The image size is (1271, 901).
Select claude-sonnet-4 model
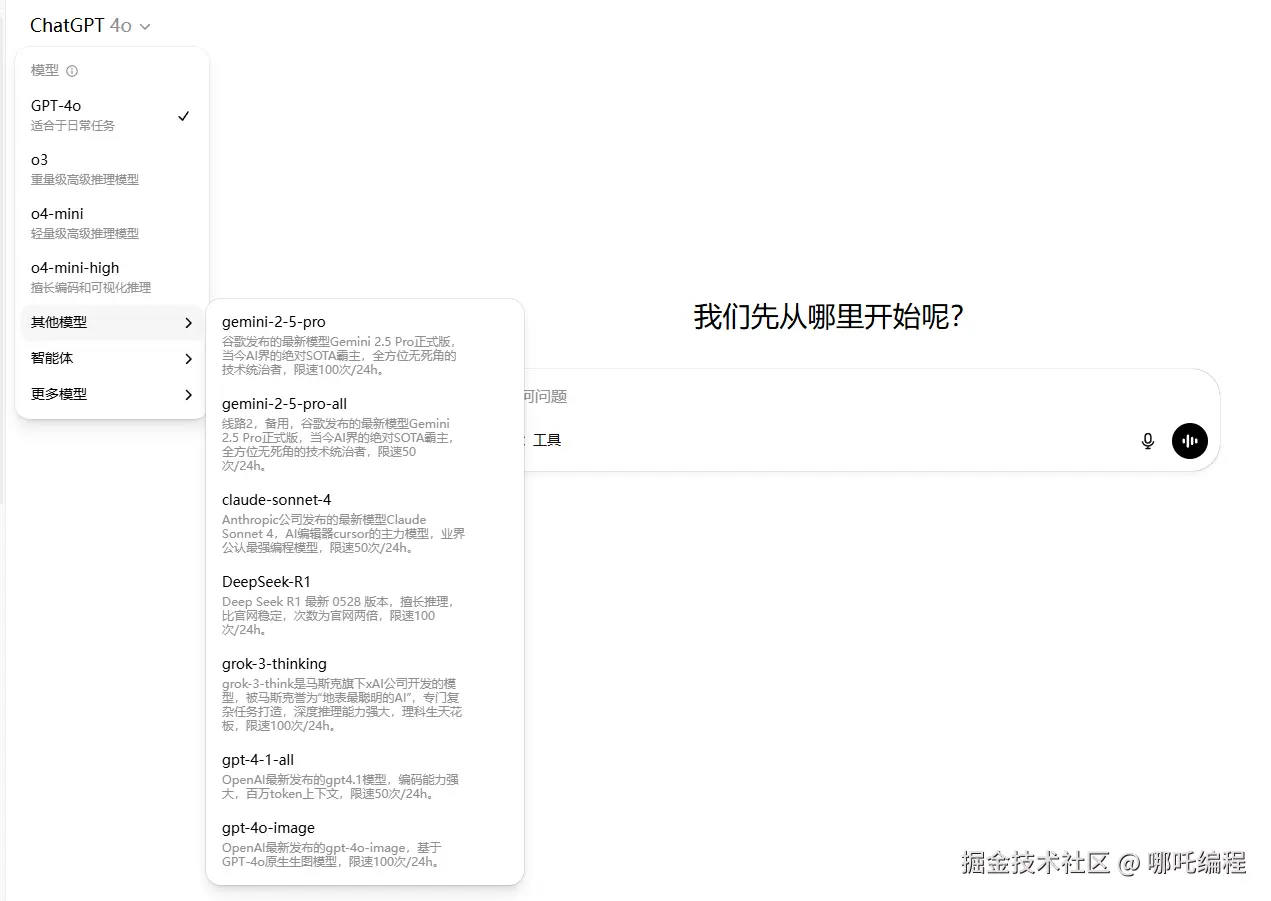coord(364,523)
